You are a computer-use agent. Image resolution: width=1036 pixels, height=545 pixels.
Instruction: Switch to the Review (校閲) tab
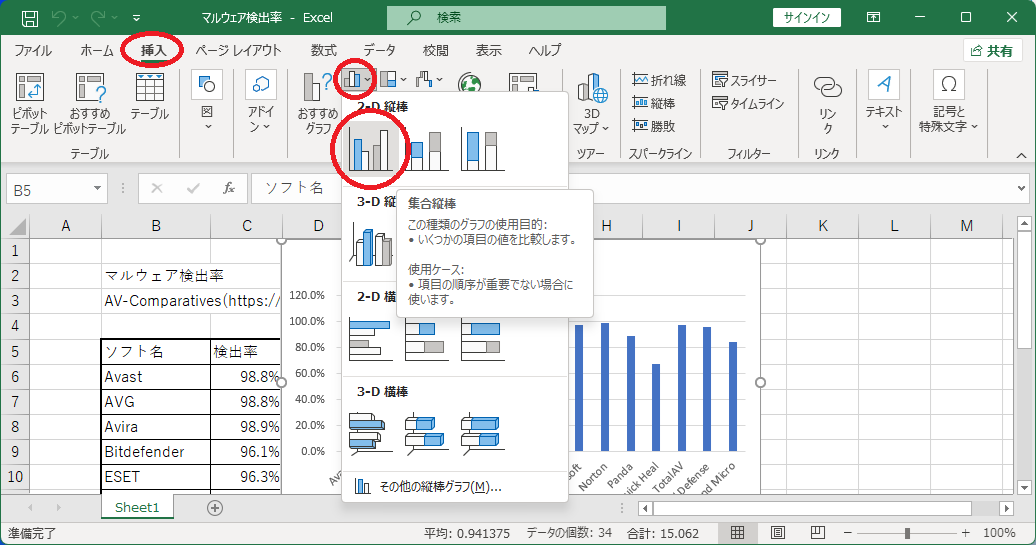[435, 50]
